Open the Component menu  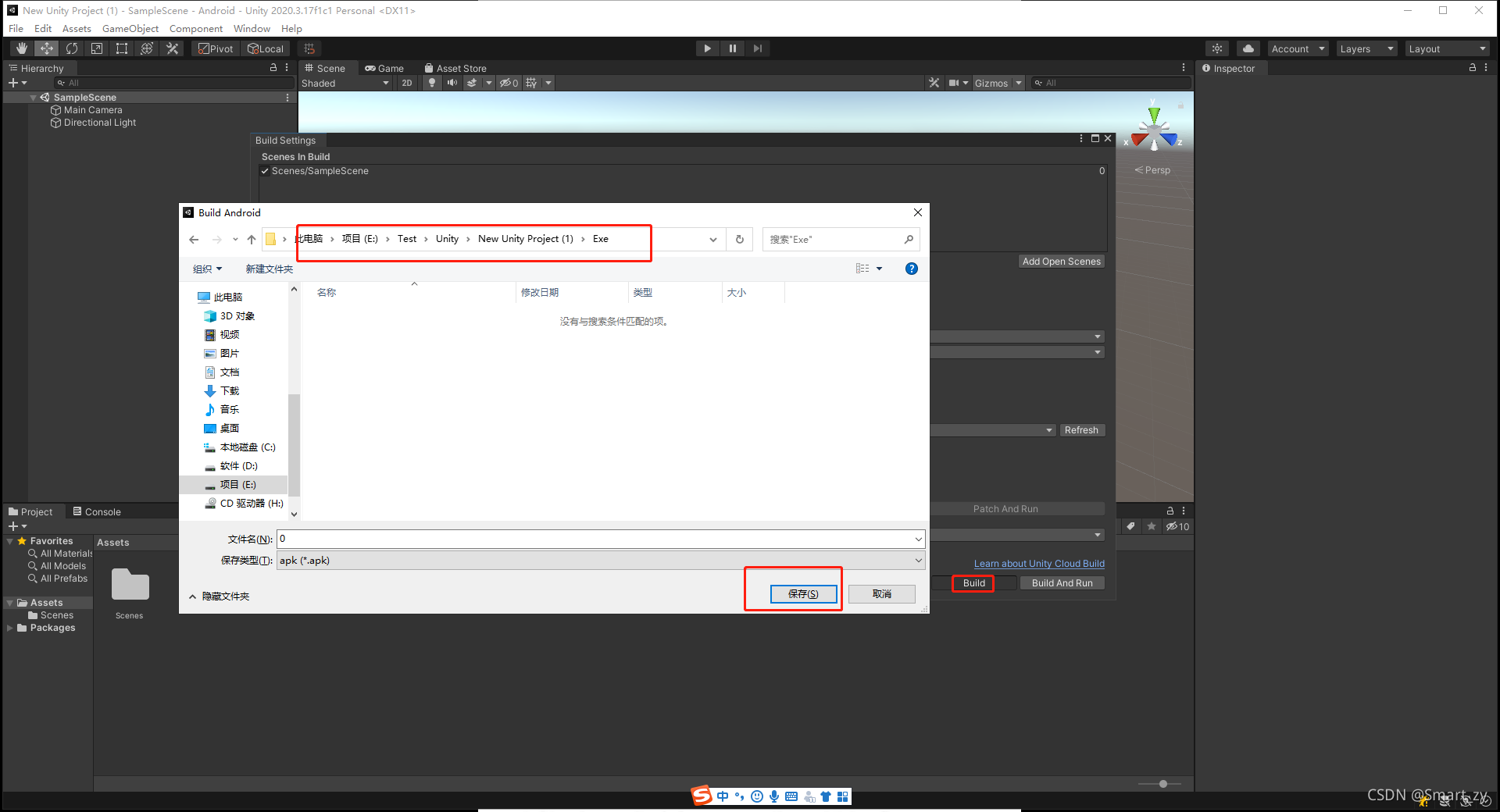click(x=196, y=29)
